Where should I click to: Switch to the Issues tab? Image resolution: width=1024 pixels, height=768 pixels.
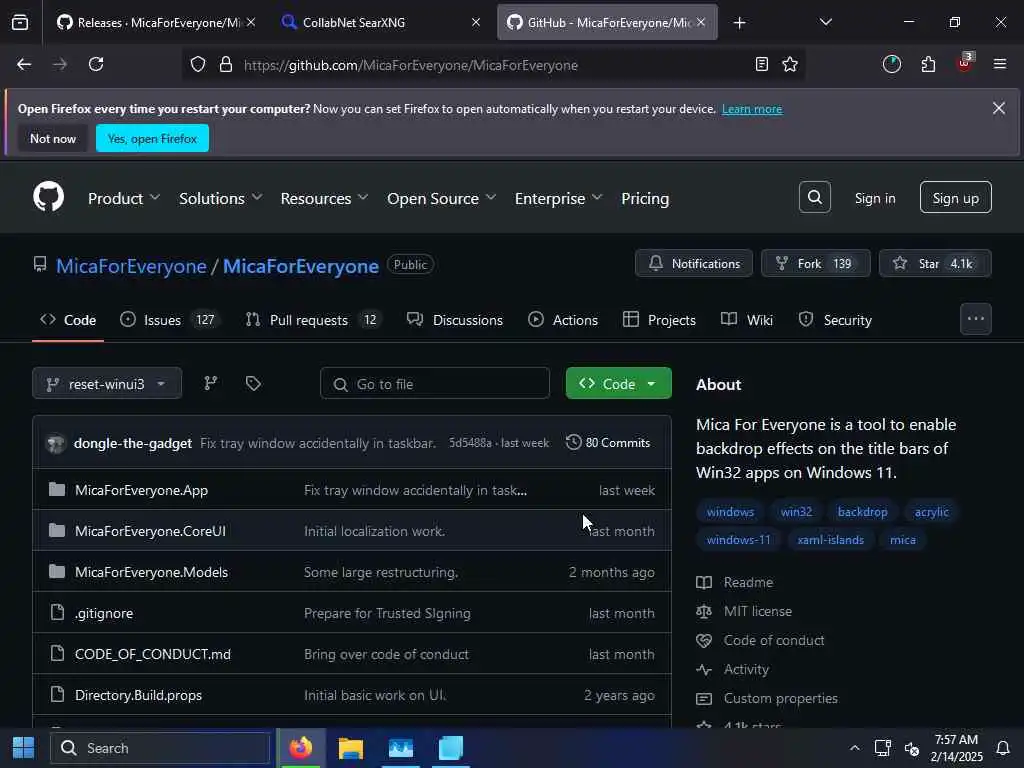[170, 320]
